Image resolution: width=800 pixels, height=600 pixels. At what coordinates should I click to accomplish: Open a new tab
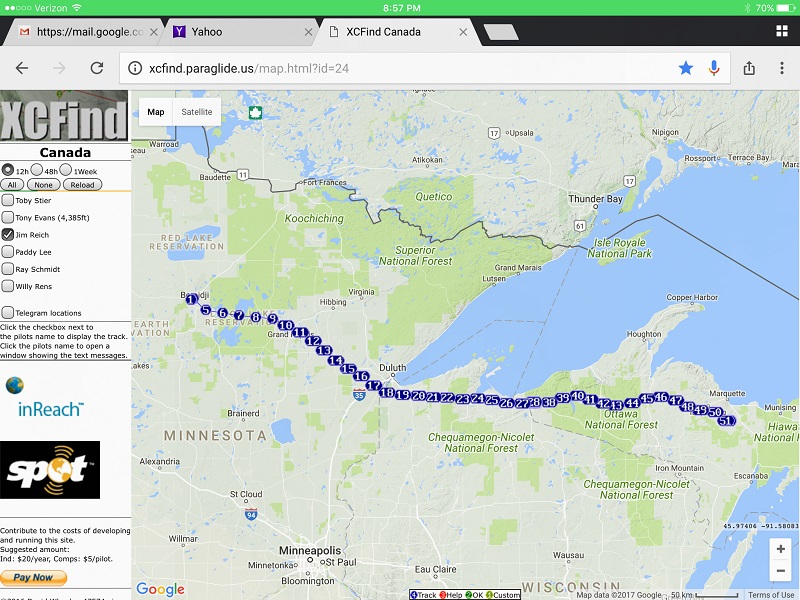tap(501, 32)
